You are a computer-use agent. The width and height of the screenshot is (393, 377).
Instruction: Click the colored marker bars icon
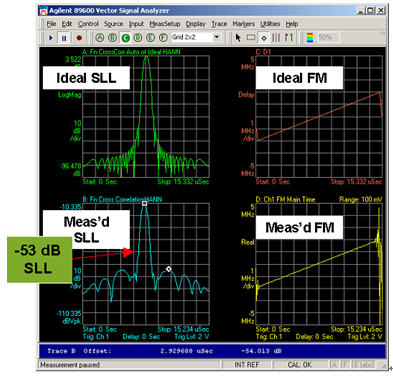pos(289,38)
